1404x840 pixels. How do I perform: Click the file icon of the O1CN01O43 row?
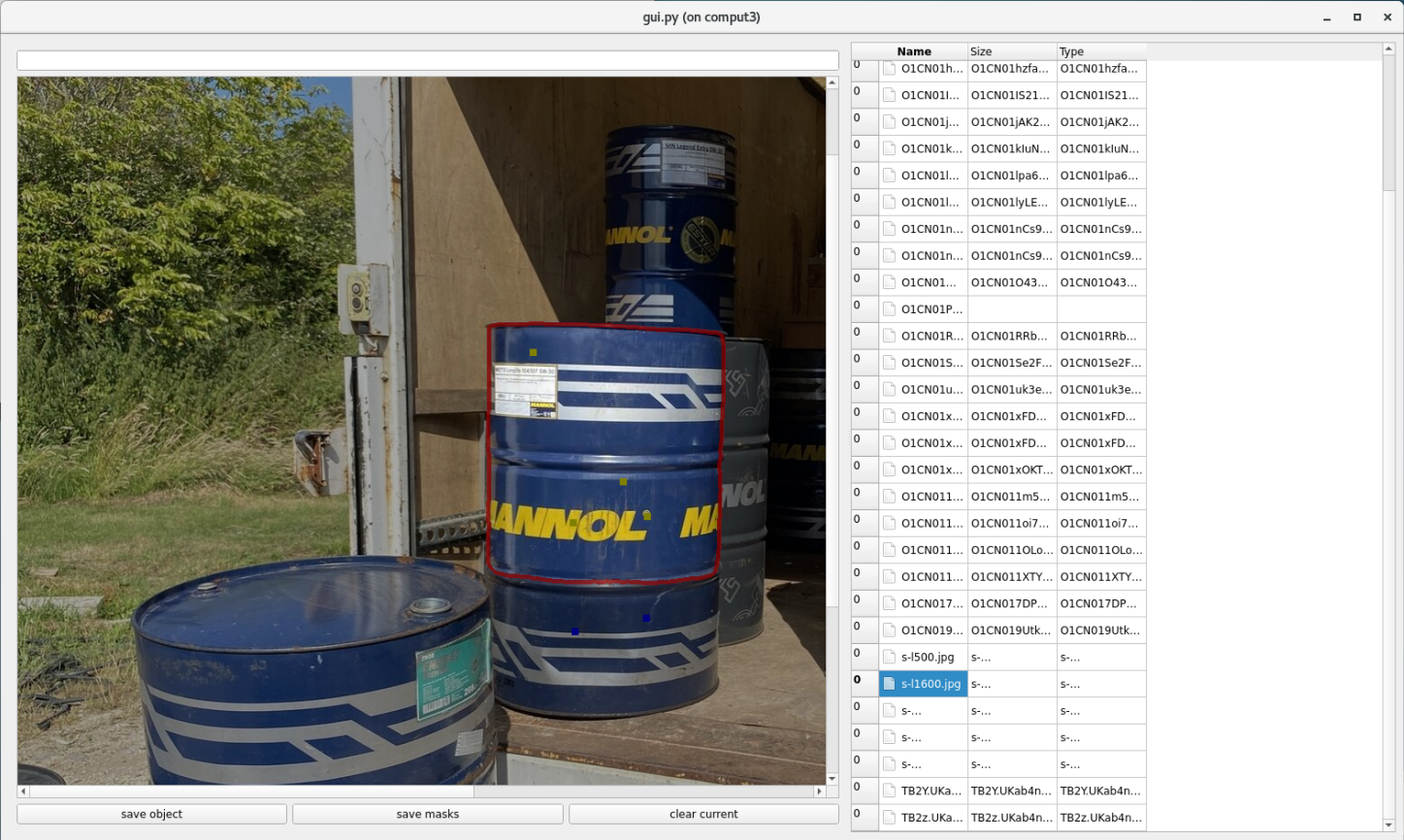(x=889, y=283)
